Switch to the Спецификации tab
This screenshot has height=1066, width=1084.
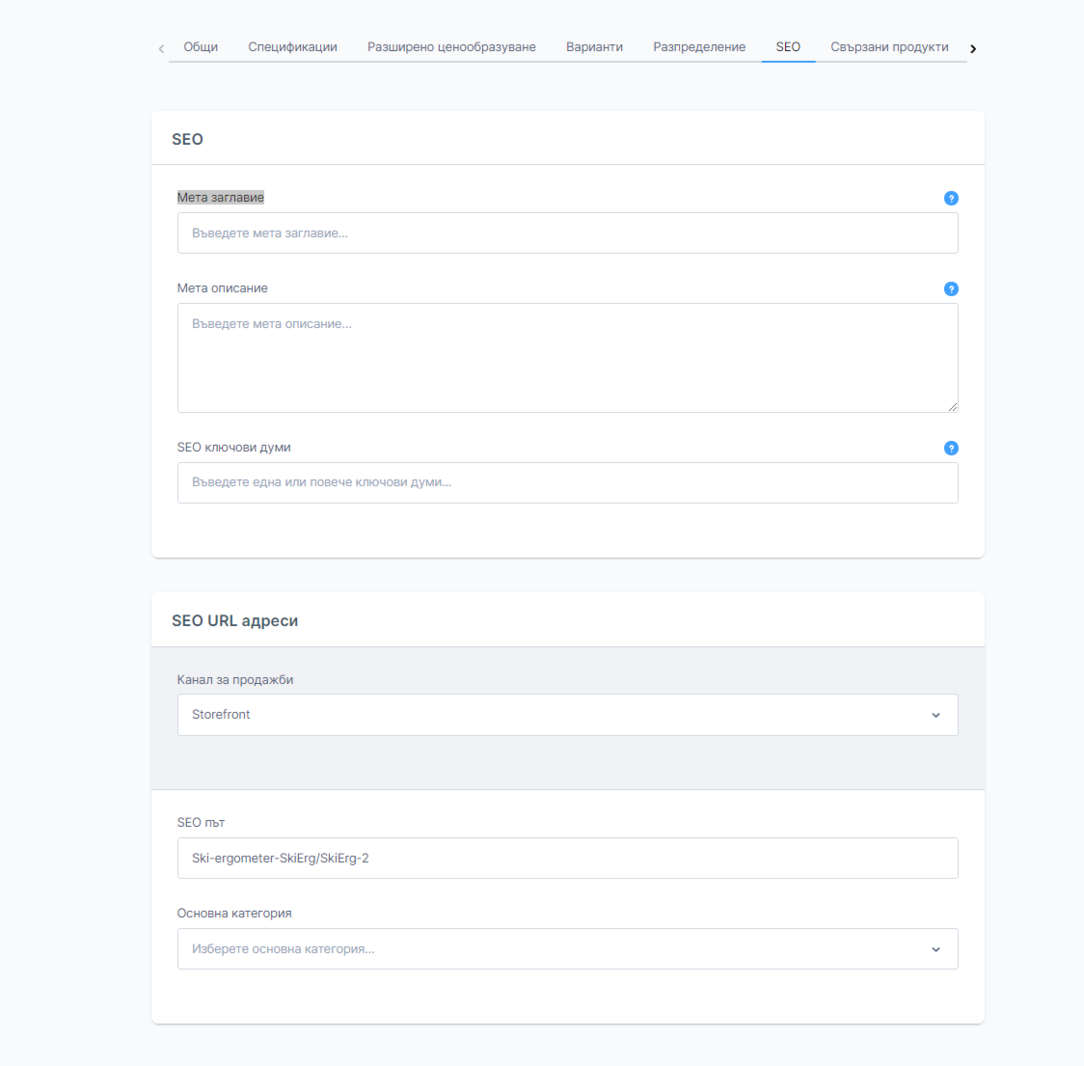click(292, 47)
